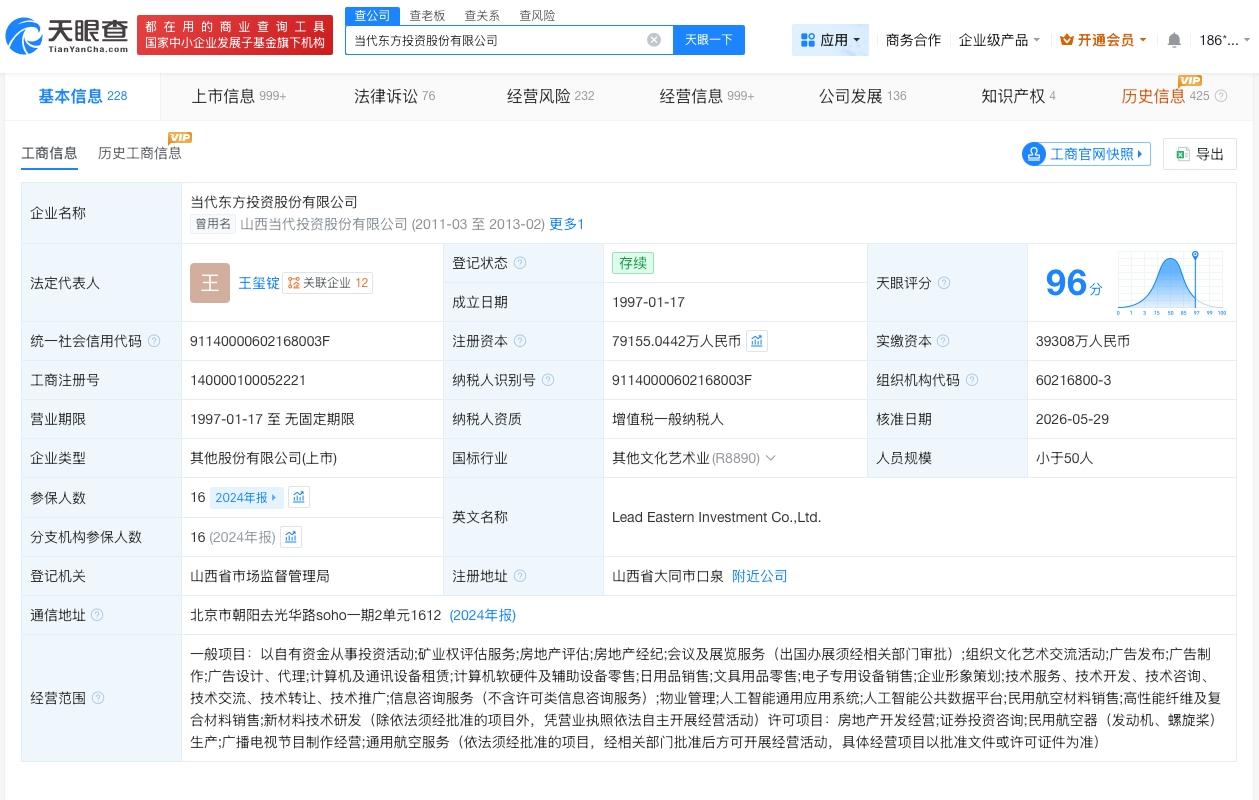The image size is (1259, 800).
Task: Open the 注册资本 chart icon
Action: [757, 341]
